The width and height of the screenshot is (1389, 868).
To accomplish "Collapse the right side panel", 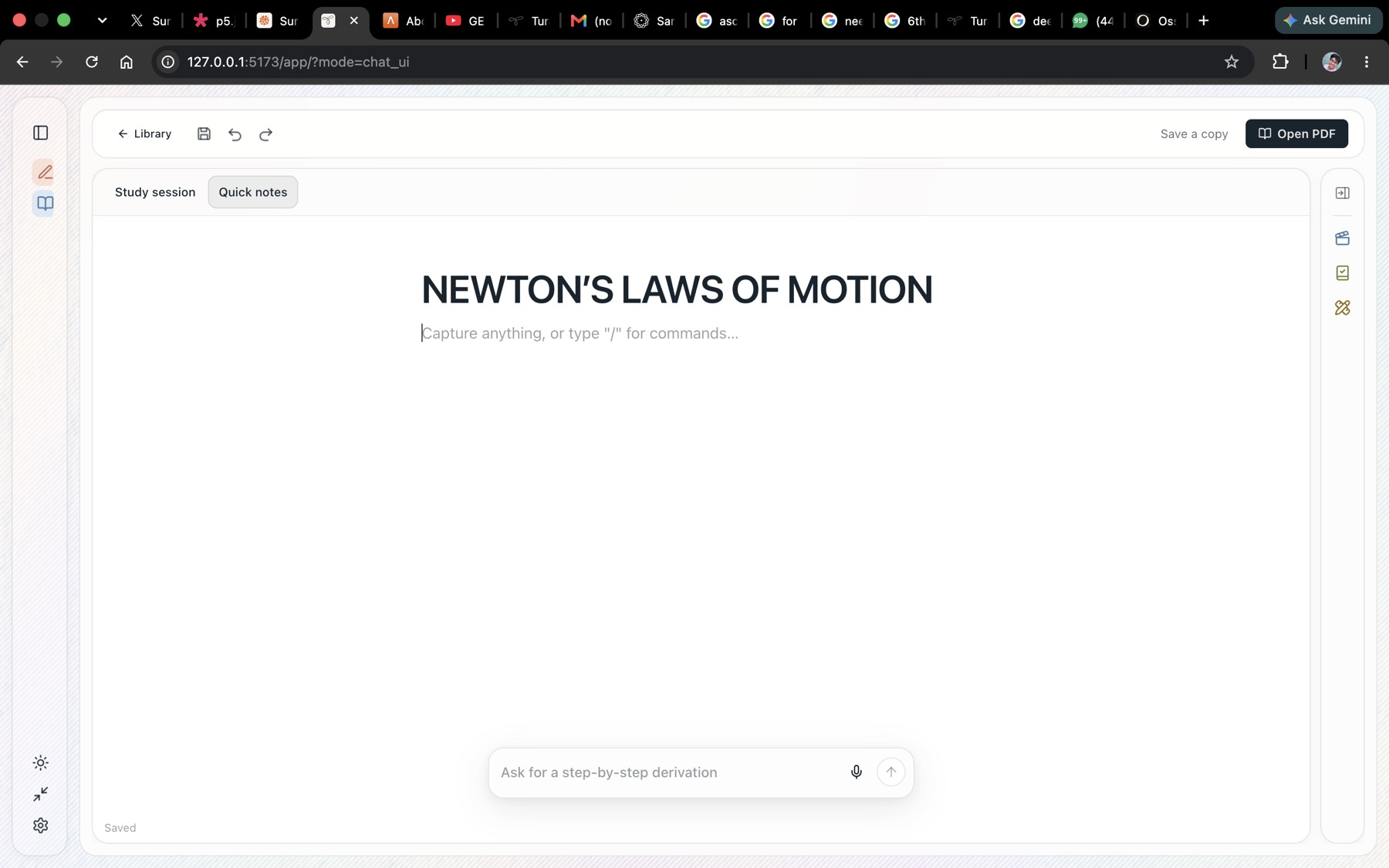I will point(1343,193).
